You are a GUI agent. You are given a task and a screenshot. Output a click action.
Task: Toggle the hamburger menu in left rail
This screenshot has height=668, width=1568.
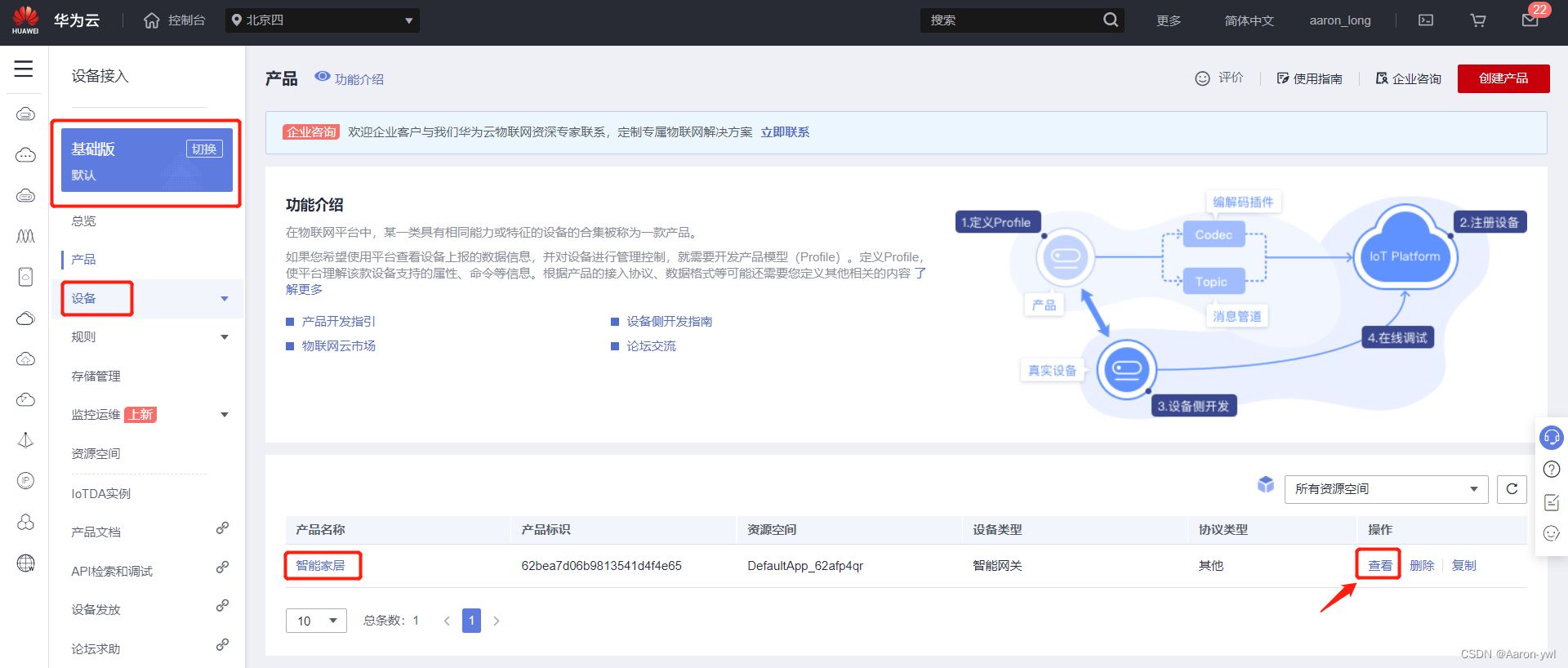click(x=24, y=69)
